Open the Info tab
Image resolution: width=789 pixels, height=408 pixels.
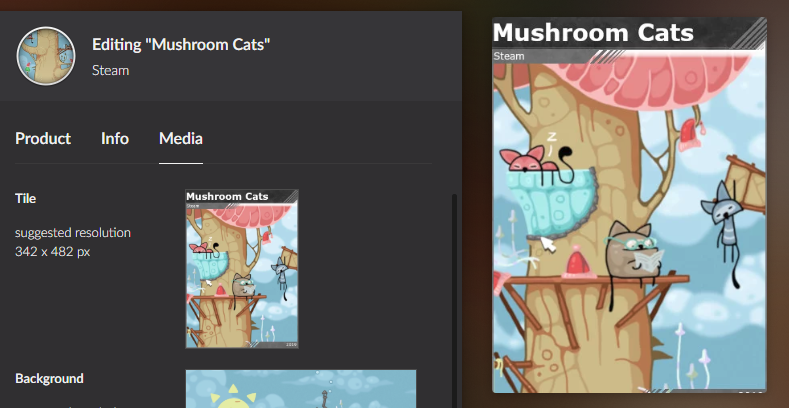(x=115, y=138)
